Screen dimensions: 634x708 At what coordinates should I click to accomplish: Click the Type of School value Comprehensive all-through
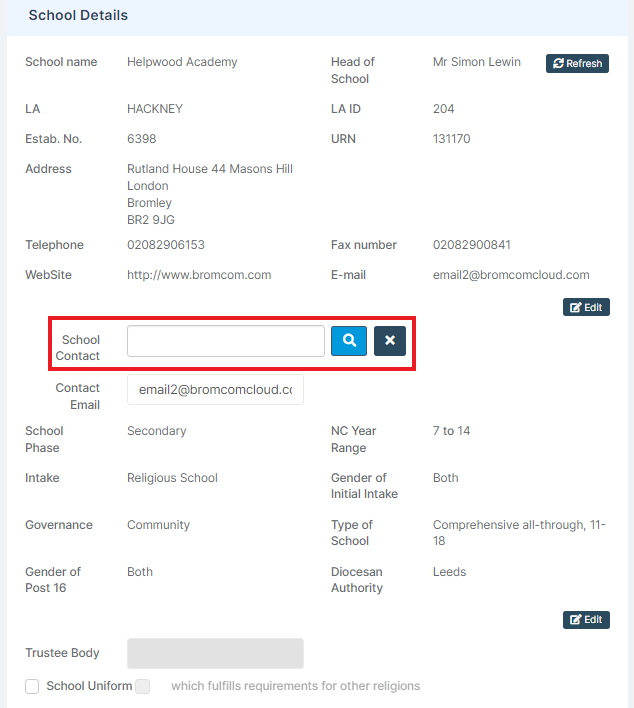(x=519, y=532)
